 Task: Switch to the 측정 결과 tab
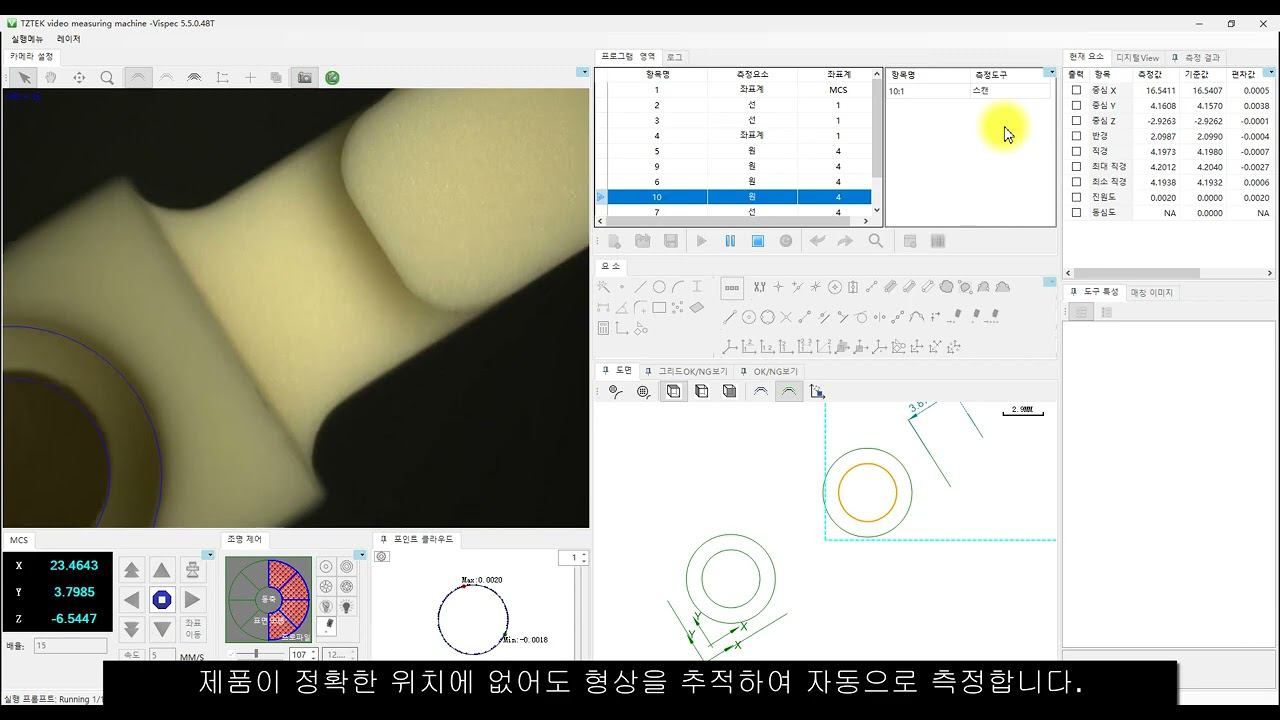[1196, 58]
